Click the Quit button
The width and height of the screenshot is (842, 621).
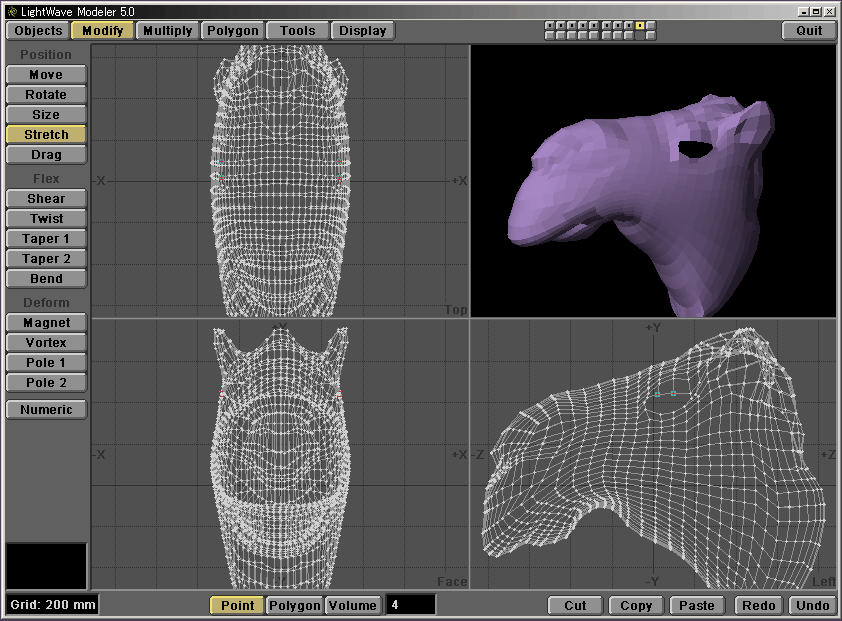(x=809, y=31)
